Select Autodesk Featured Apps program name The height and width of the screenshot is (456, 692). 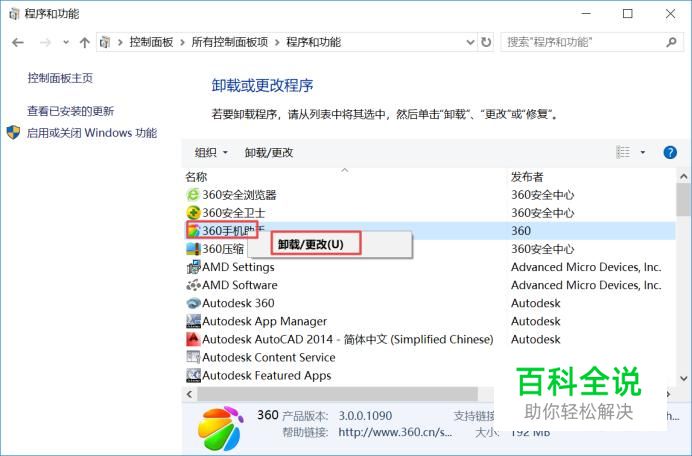point(267,376)
